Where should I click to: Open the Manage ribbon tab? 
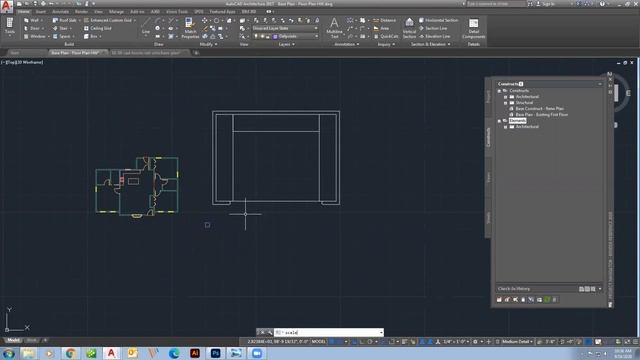coord(116,11)
